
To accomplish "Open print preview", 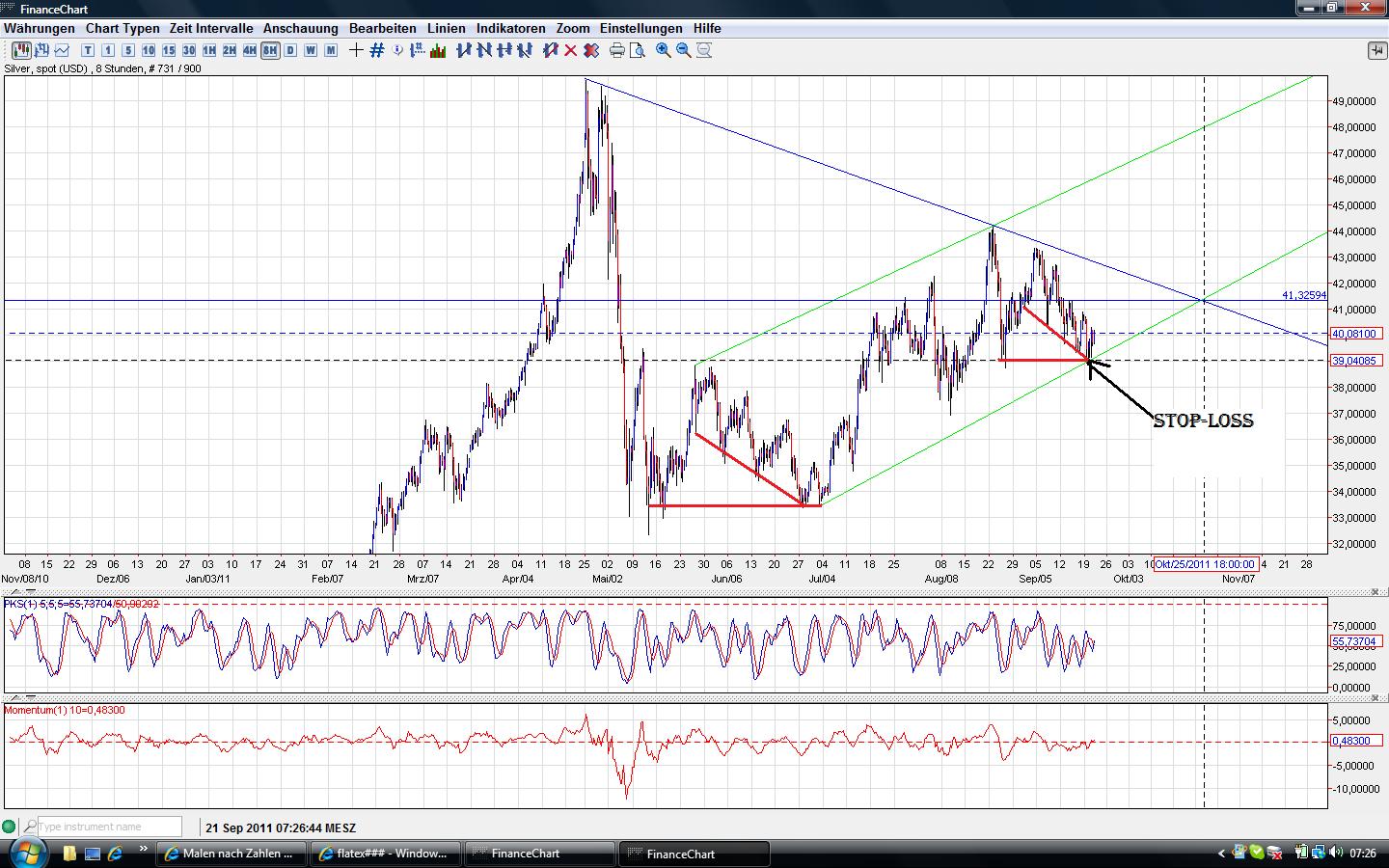I will pos(638,50).
